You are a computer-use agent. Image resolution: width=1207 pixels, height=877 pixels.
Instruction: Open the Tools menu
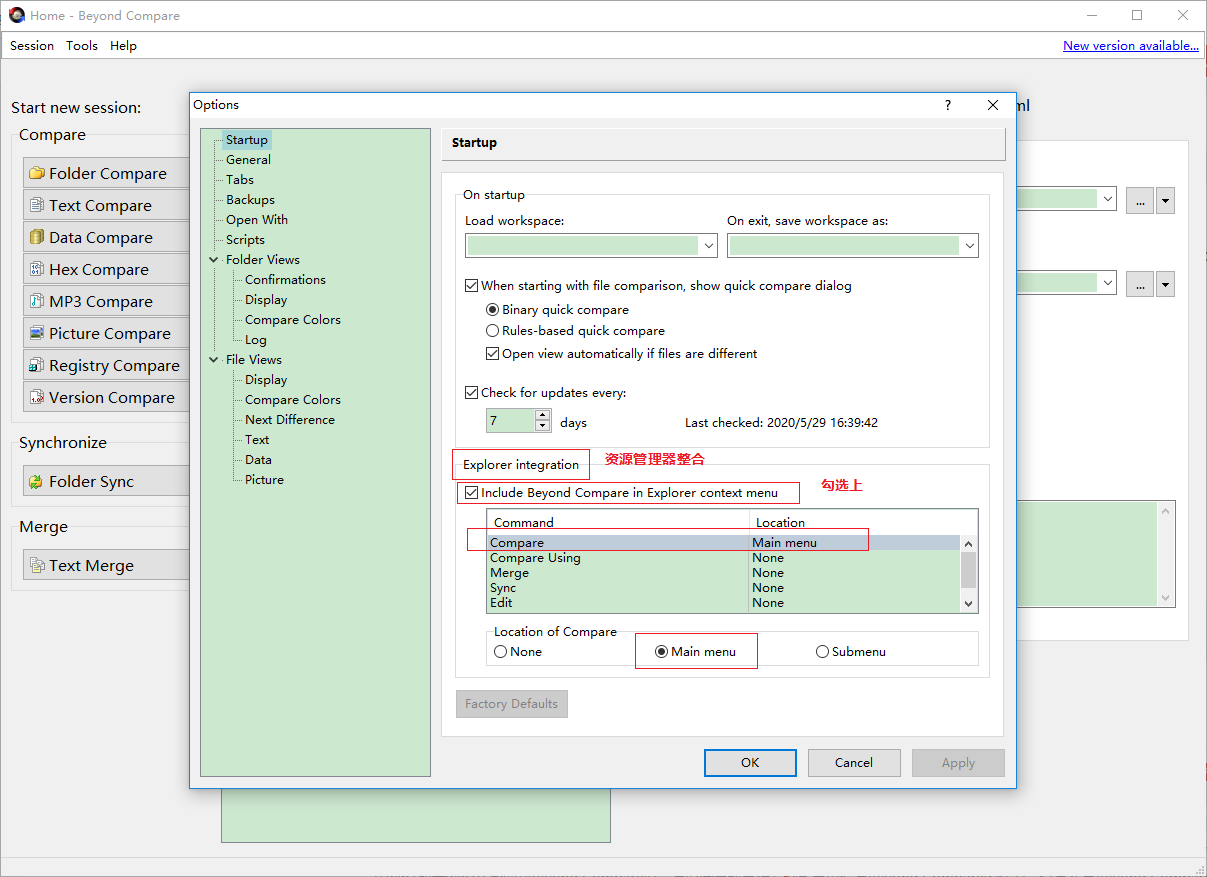click(x=82, y=46)
